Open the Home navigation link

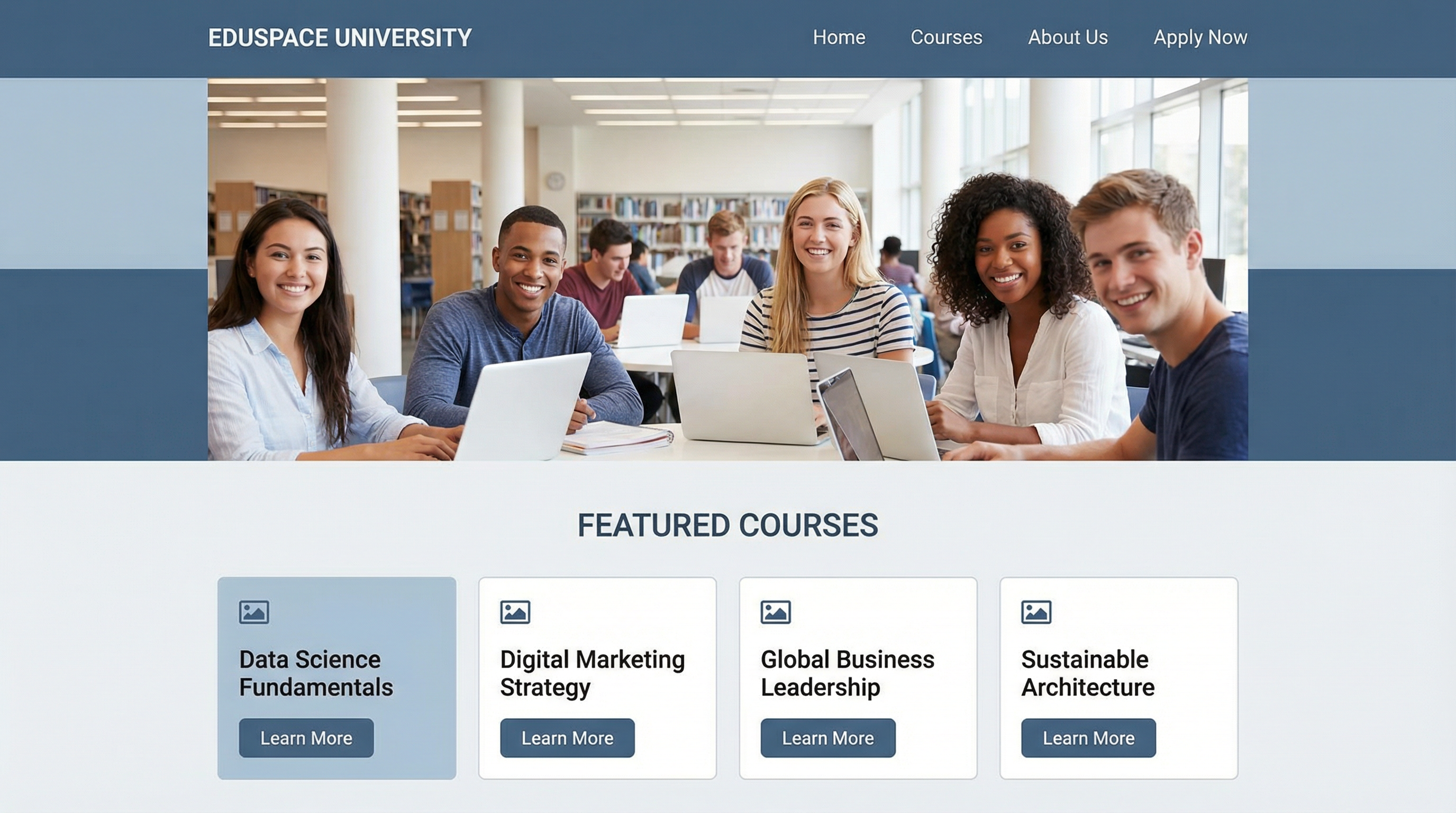point(839,37)
